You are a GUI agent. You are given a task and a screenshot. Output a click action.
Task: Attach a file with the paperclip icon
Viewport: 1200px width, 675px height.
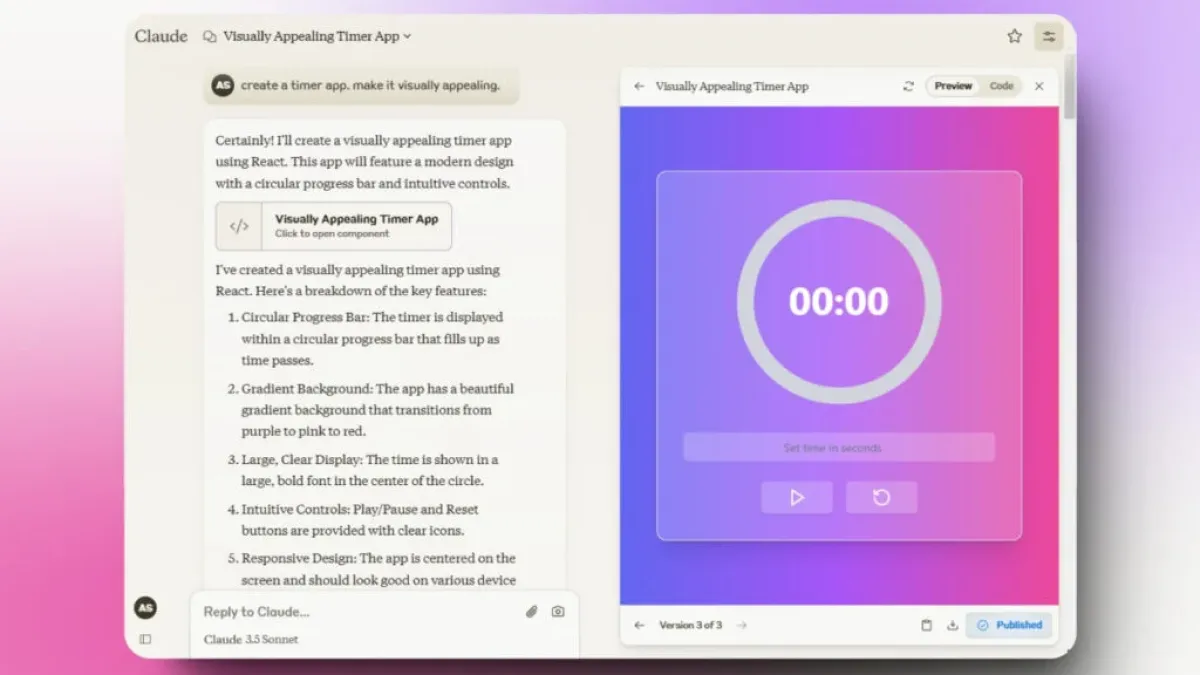(532, 611)
